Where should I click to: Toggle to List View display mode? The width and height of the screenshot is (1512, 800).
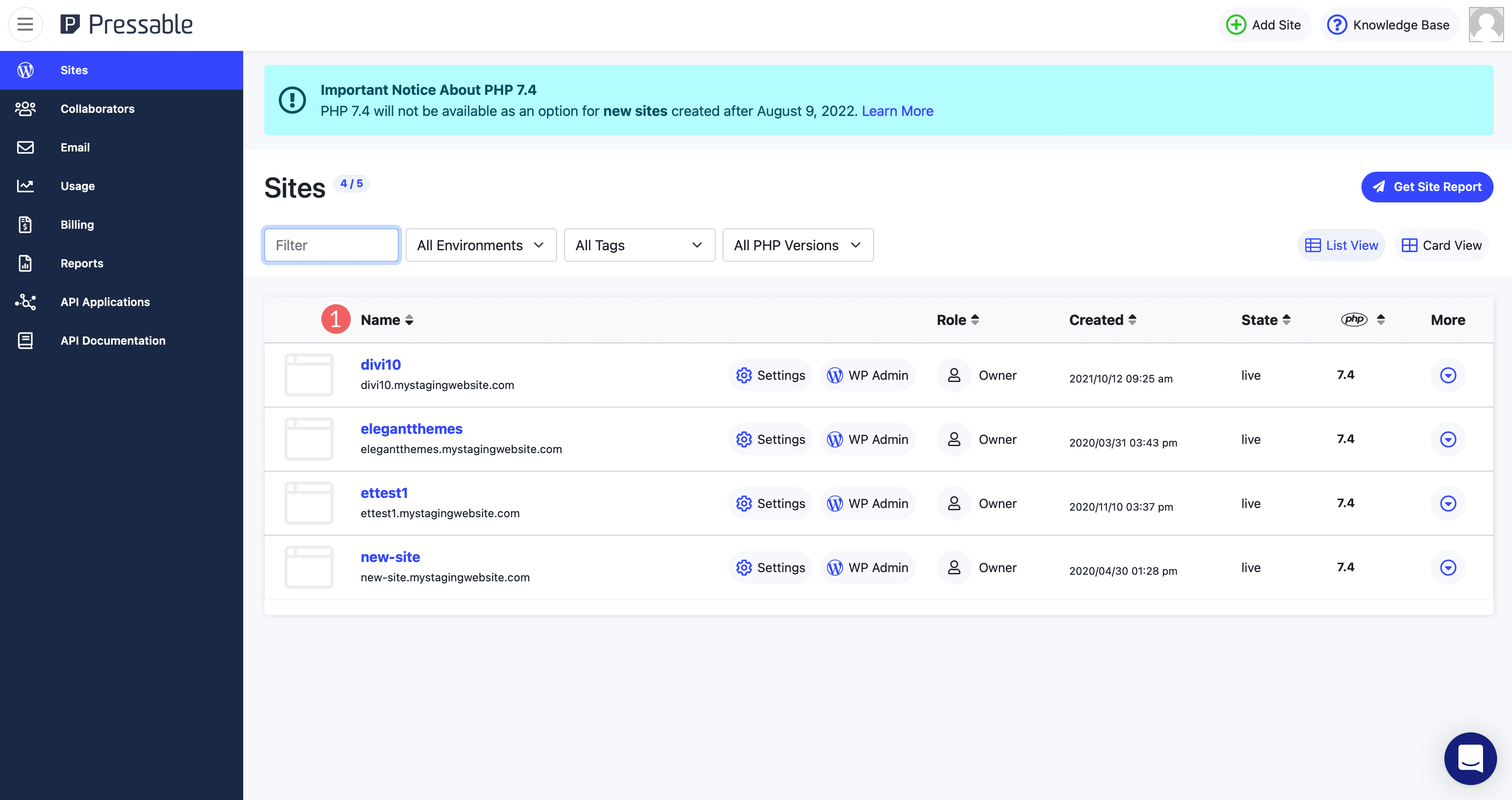point(1341,244)
